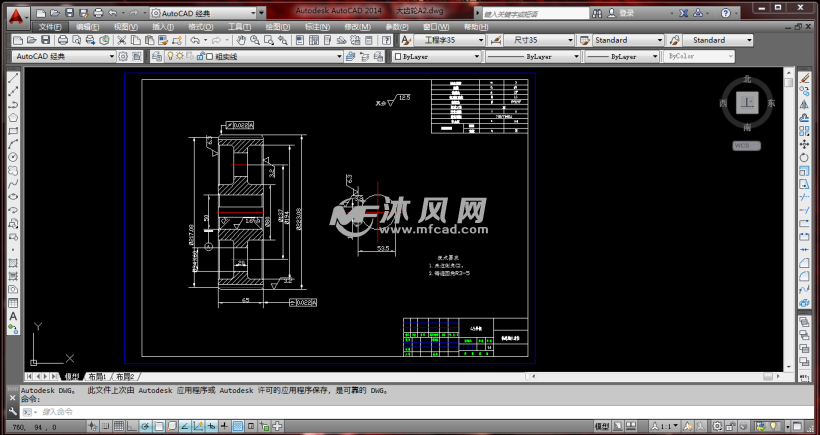Open the workspace dropdown 'AutoCAD 经典'
Viewport: 820px width, 435px height.
click(60, 57)
